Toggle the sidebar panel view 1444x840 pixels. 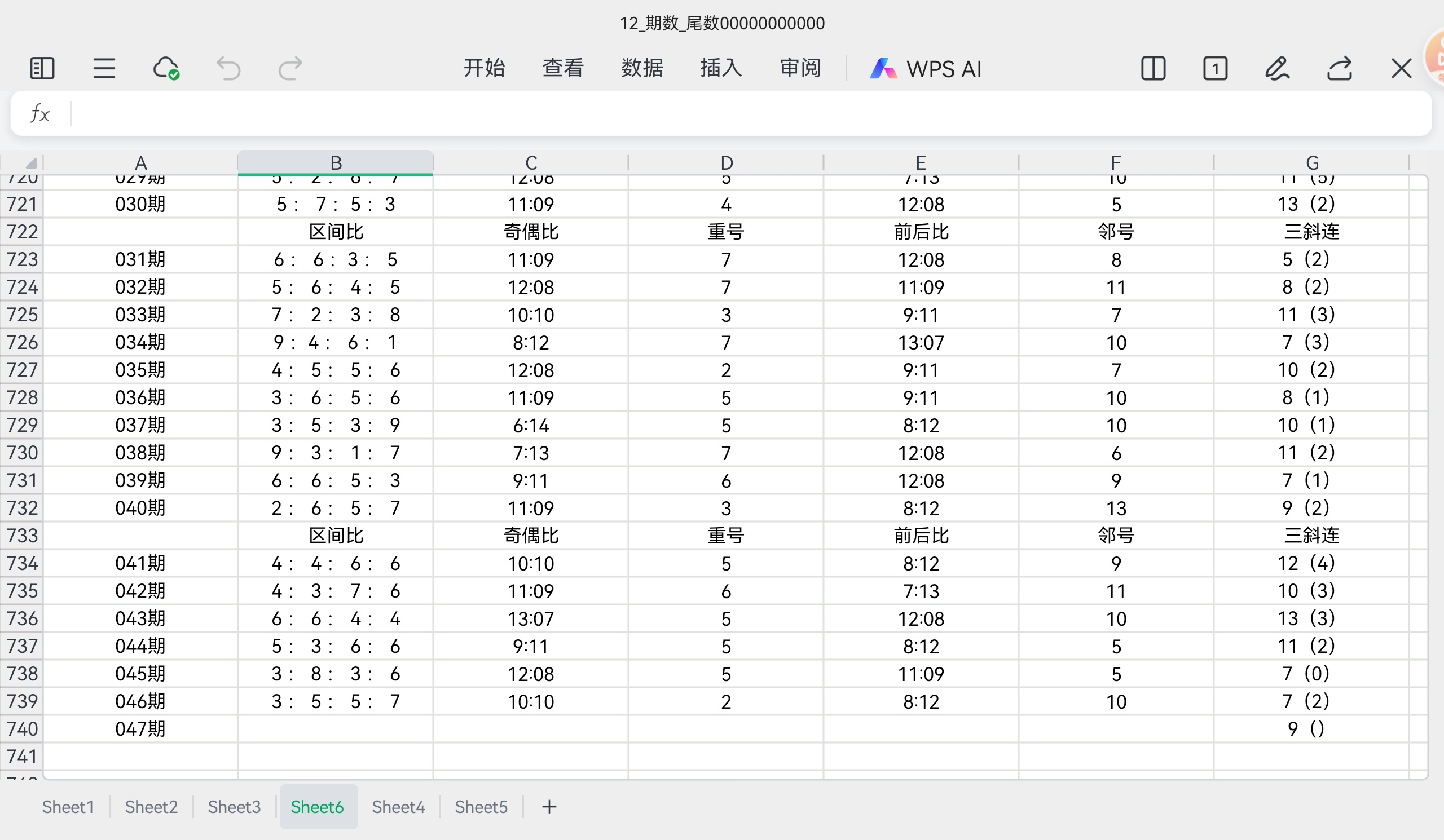41,68
